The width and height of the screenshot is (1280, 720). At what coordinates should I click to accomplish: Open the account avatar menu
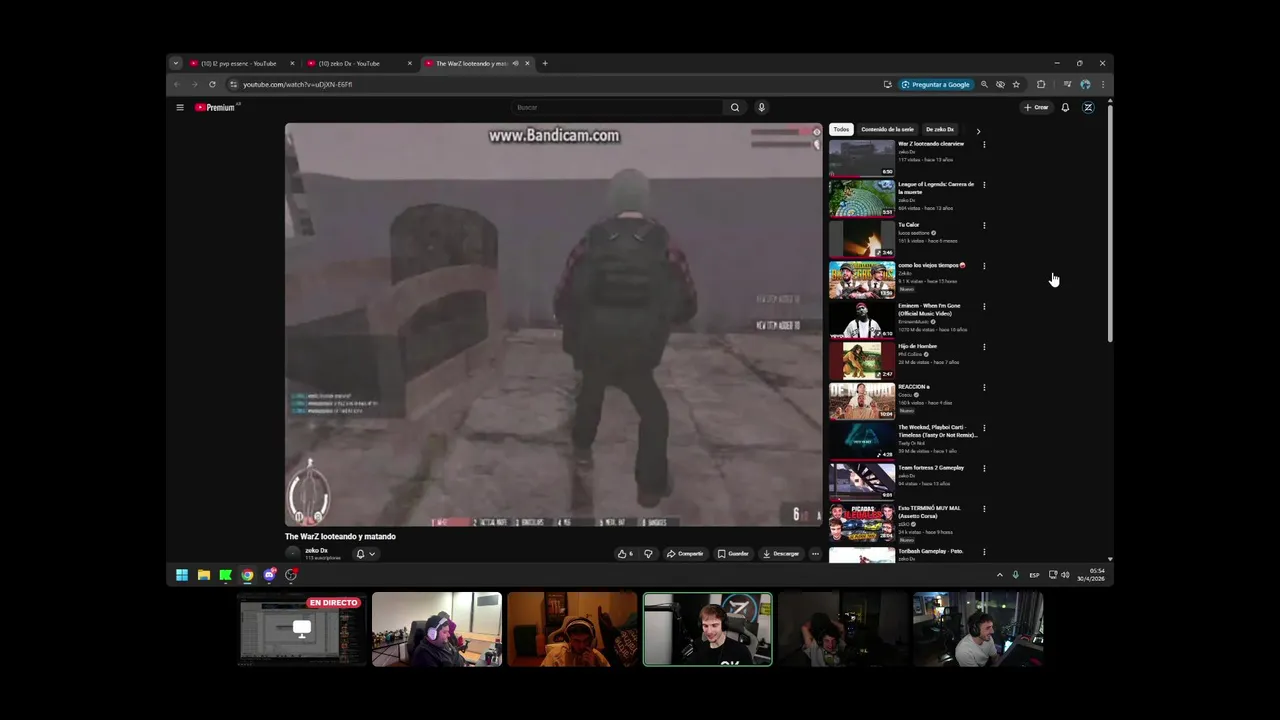[x=1088, y=107]
